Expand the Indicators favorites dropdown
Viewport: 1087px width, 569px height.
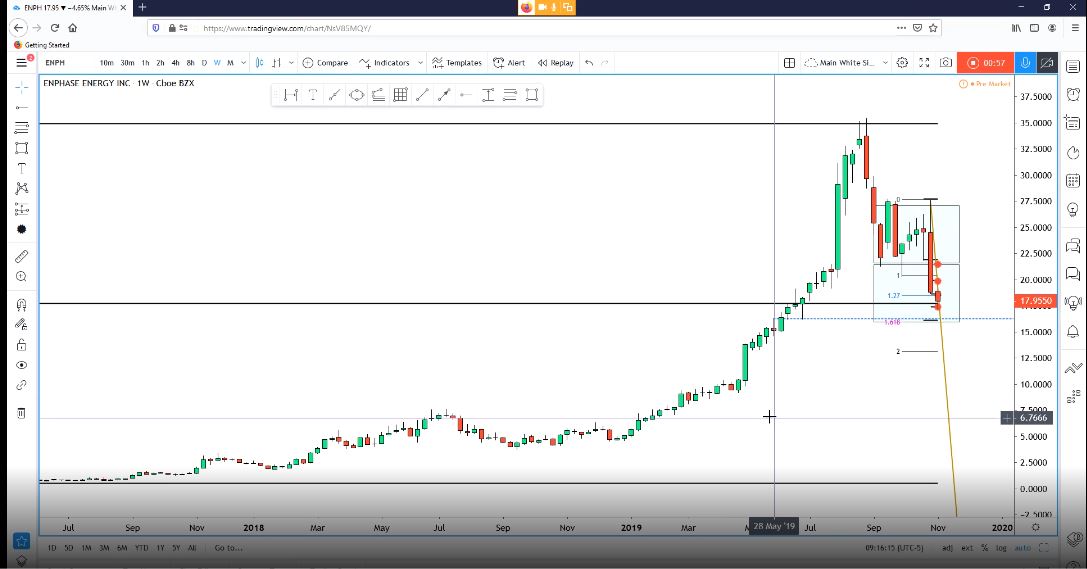[x=420, y=62]
